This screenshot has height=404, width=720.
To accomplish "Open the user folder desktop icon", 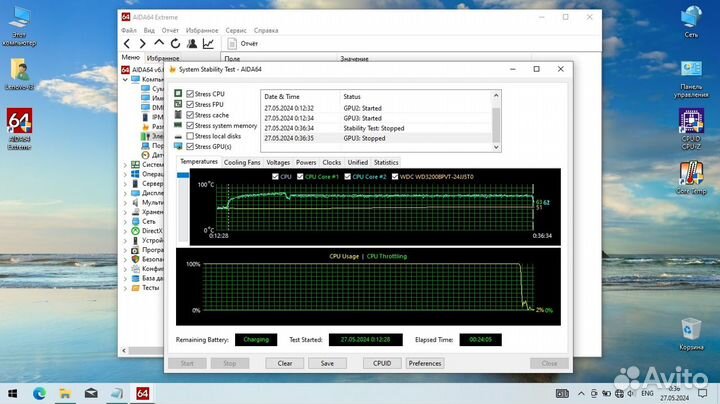I will point(19,74).
